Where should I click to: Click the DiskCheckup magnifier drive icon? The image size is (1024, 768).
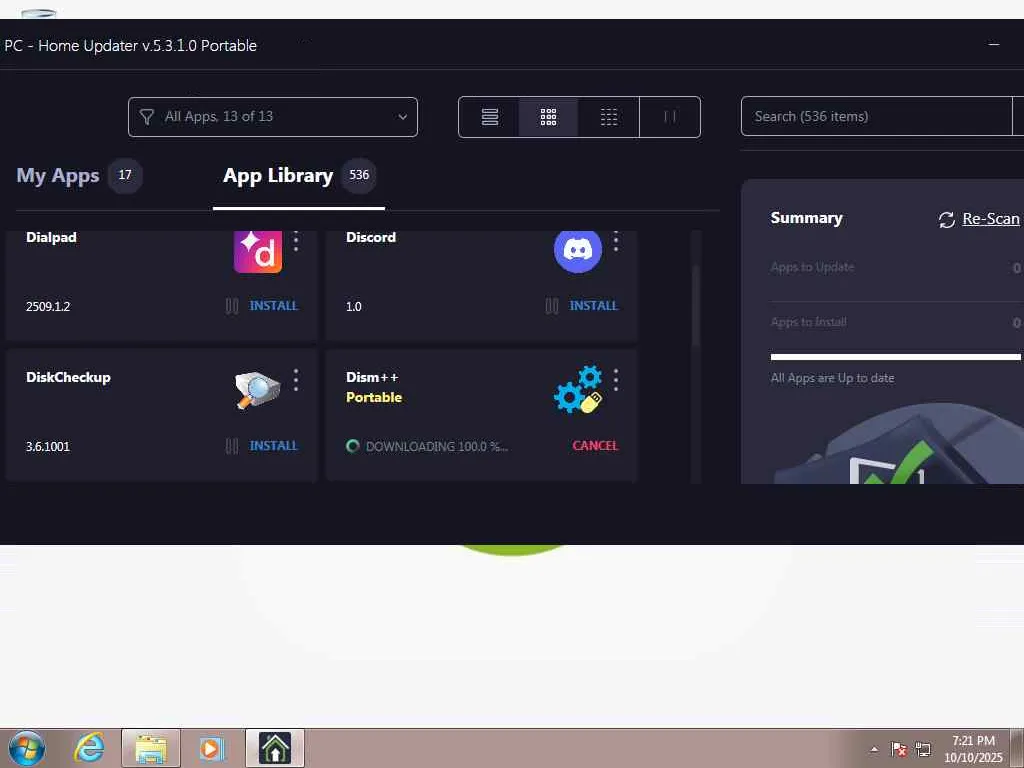click(x=257, y=390)
